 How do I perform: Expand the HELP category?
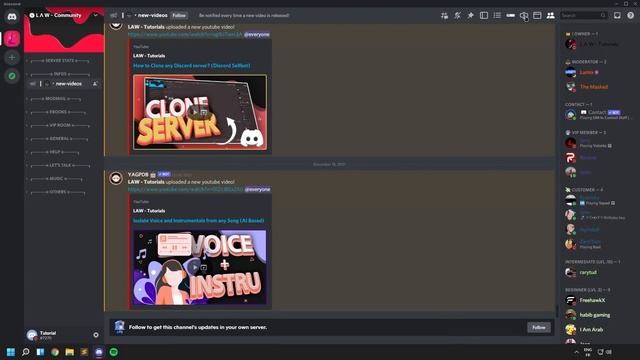55,152
